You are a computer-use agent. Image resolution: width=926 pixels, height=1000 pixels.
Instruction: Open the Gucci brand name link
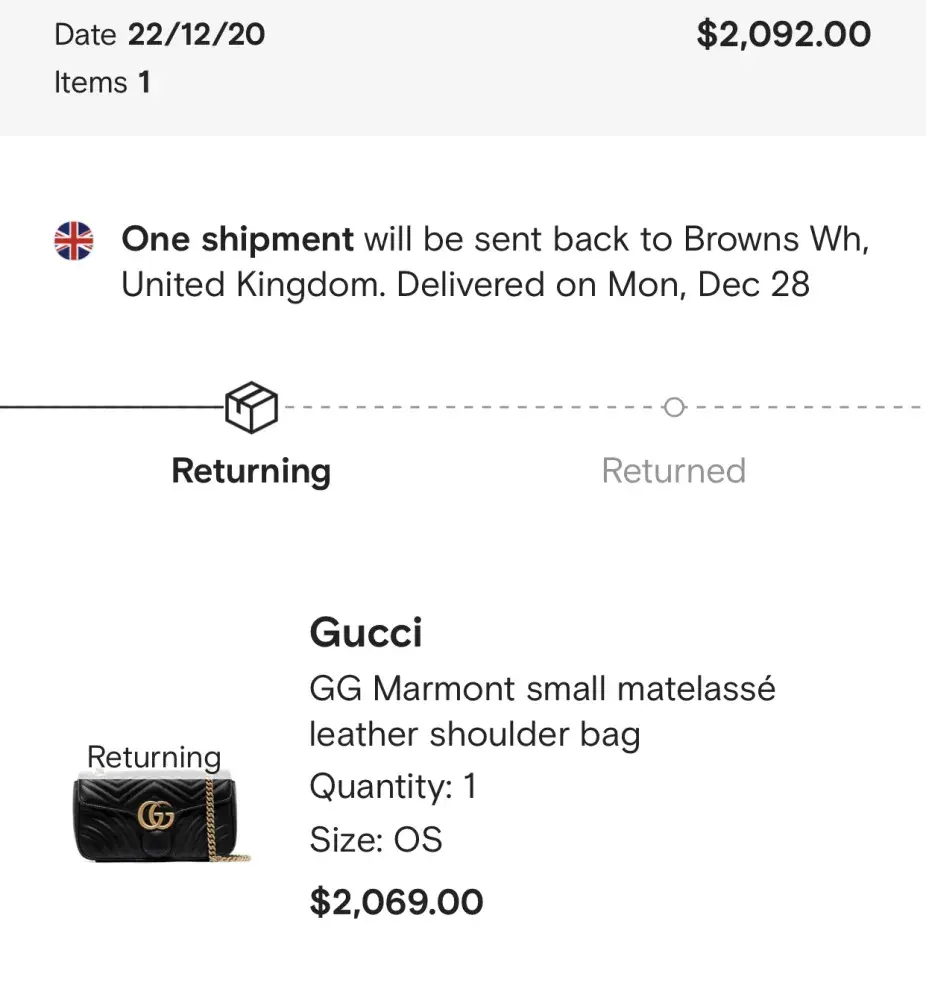click(x=366, y=632)
